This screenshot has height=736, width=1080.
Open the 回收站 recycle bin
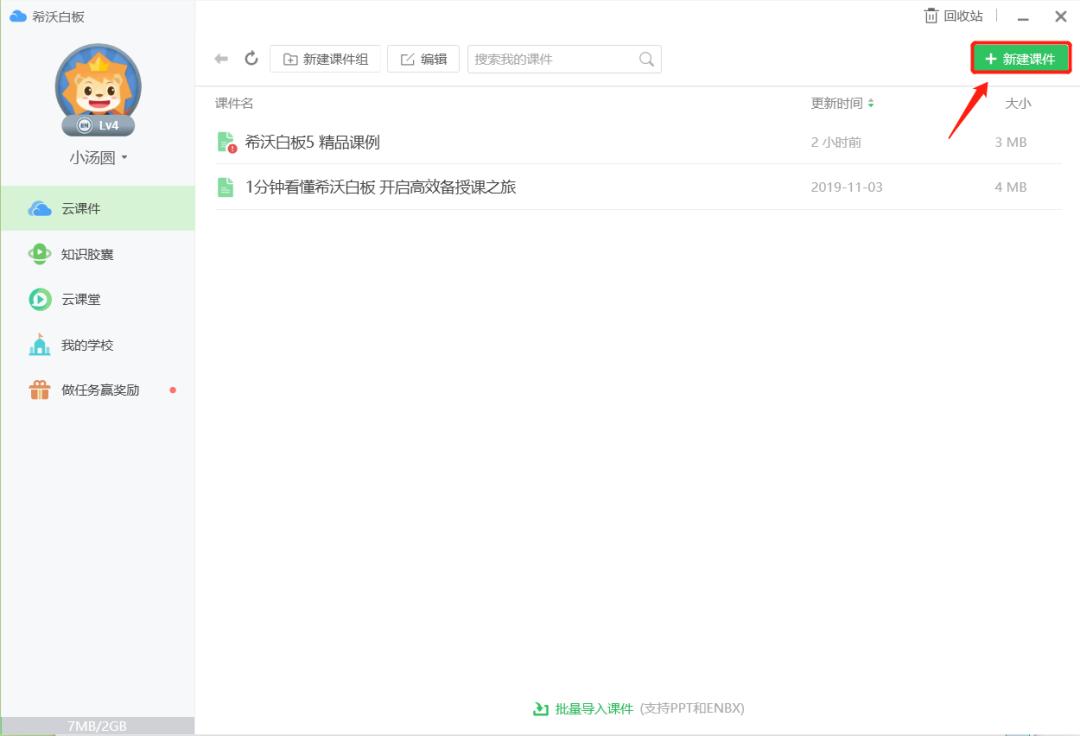click(x=951, y=16)
